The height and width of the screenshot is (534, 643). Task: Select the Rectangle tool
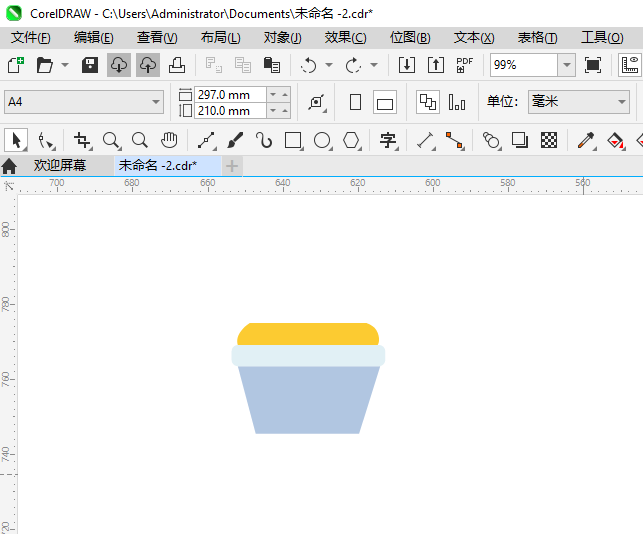[x=293, y=141]
